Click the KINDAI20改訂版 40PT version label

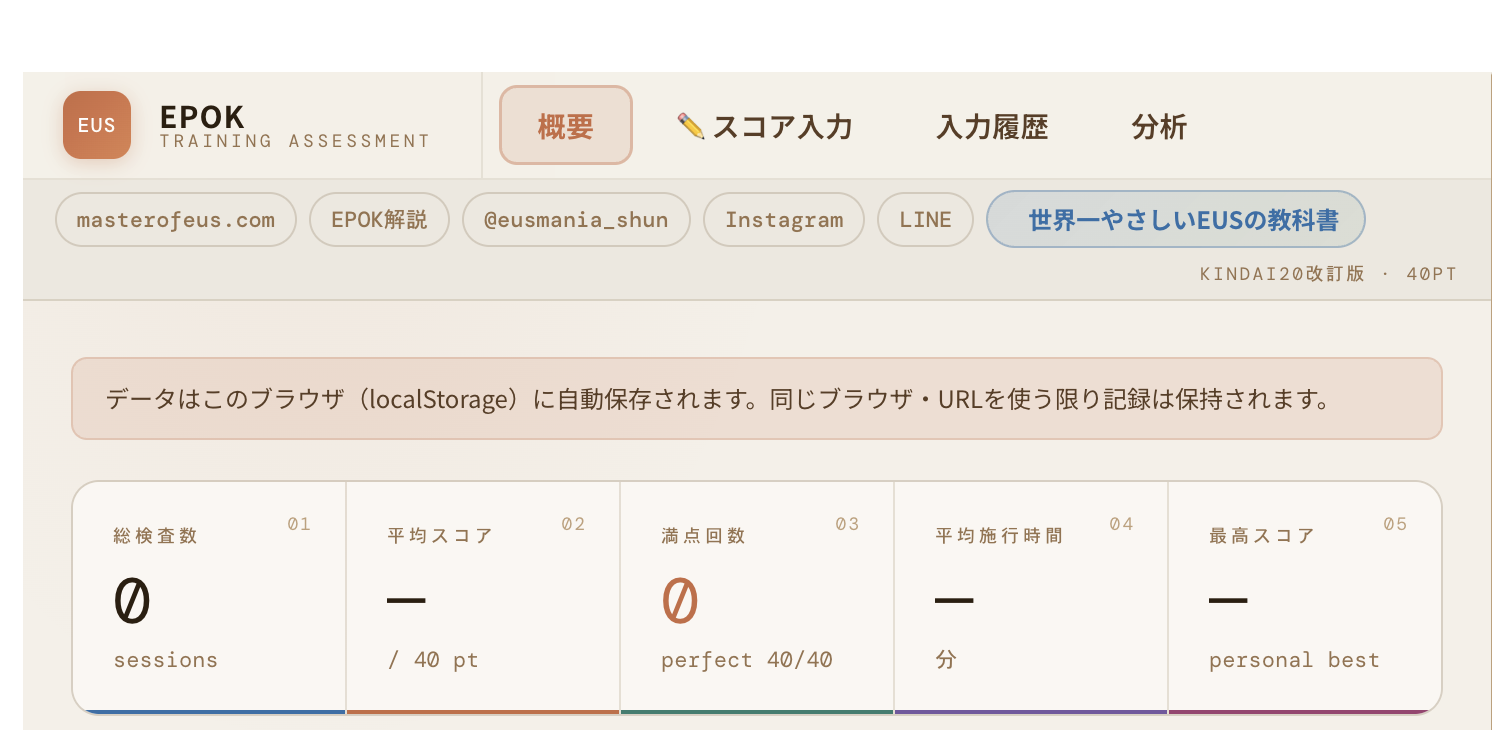pyautogui.click(x=1328, y=274)
